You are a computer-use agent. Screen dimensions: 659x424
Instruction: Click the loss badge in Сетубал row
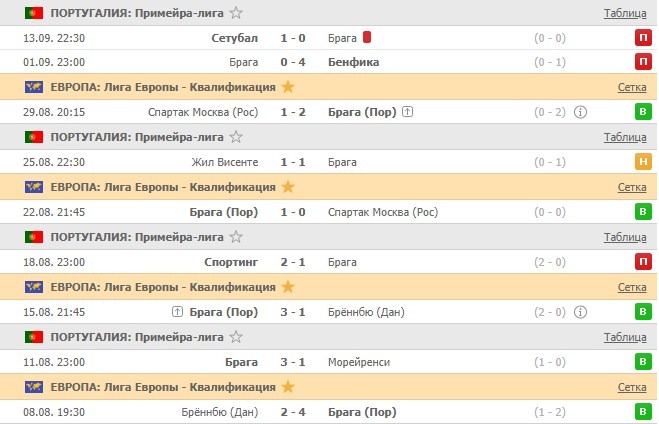[x=642, y=38]
